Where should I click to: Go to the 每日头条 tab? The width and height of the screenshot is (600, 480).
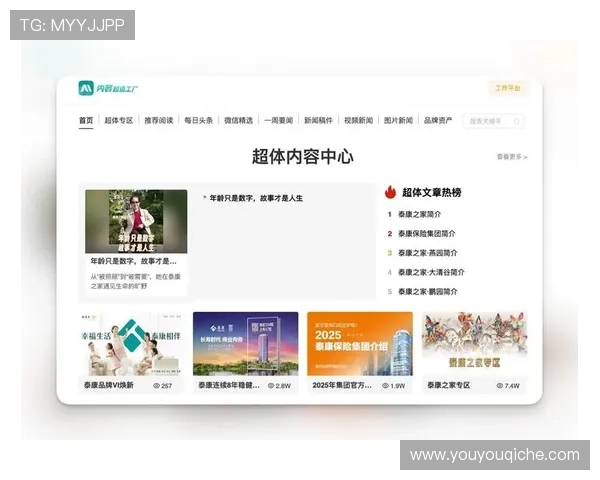[199, 121]
